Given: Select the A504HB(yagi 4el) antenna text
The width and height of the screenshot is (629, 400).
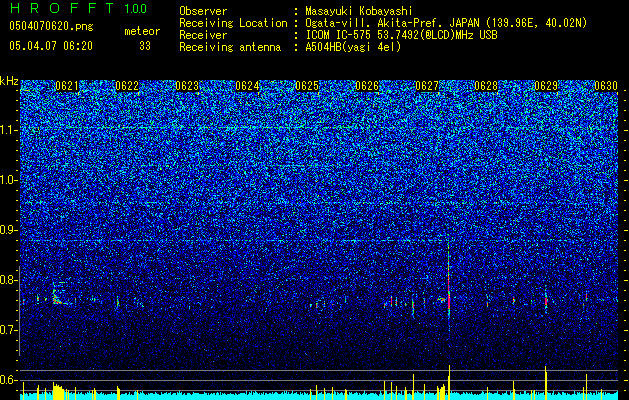Looking at the screenshot, I should pos(353,47).
